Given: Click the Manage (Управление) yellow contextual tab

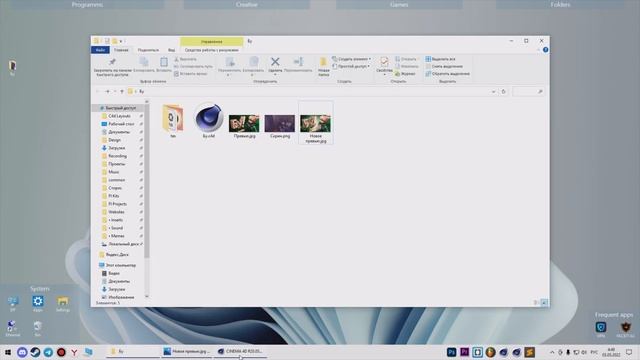Looking at the screenshot, I should (x=211, y=41).
